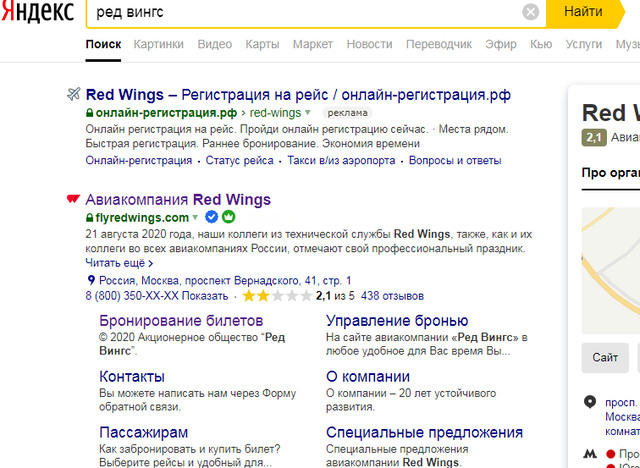Click the lock icon before flyredwings.com
Viewport: 640px width, 468px height.
click(x=89, y=218)
